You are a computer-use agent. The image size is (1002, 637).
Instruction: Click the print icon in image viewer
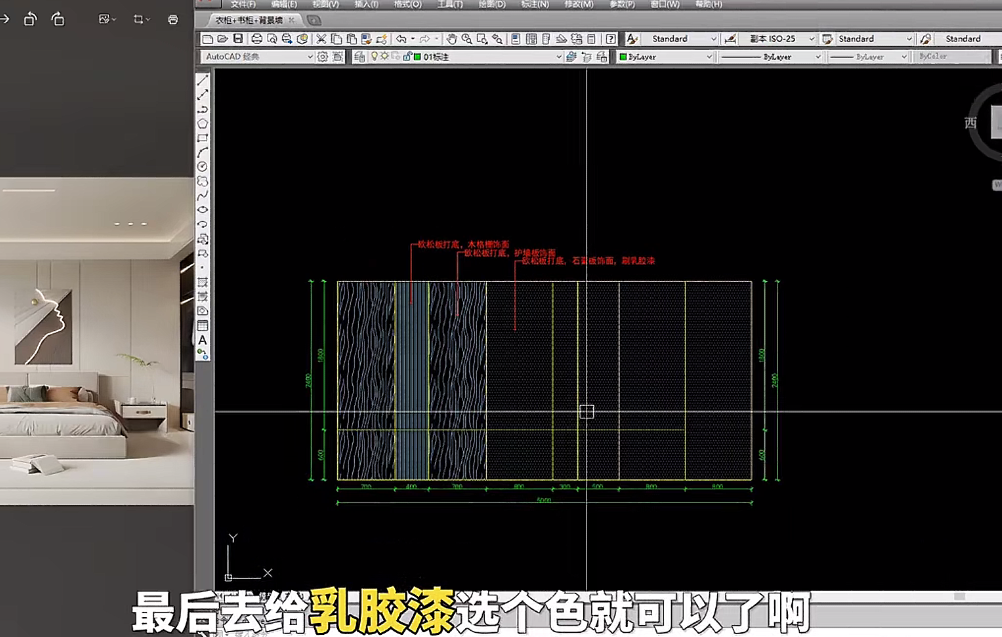pyautogui.click(x=174, y=19)
